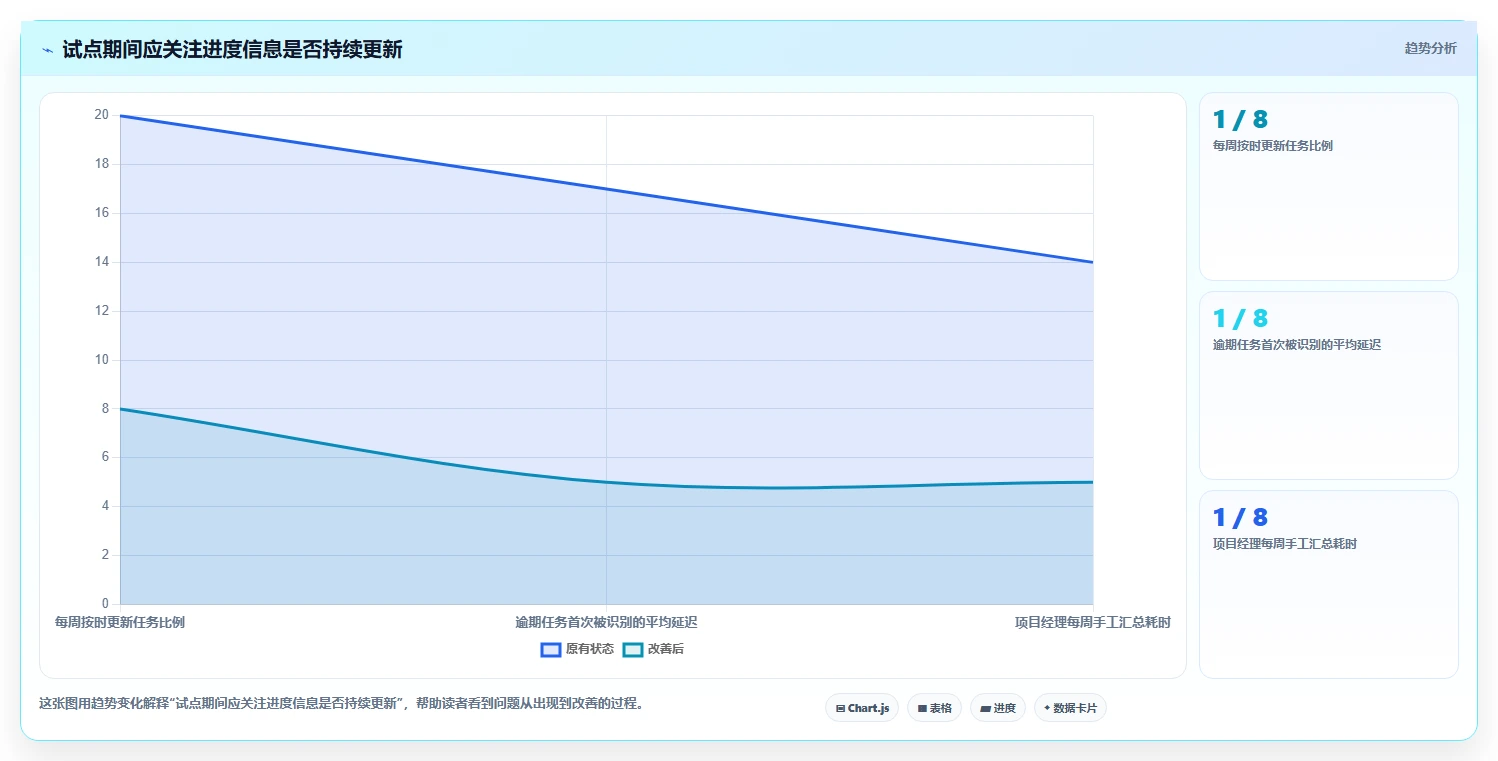Open the Chart.js chip
The image size is (1498, 761).
click(862, 708)
